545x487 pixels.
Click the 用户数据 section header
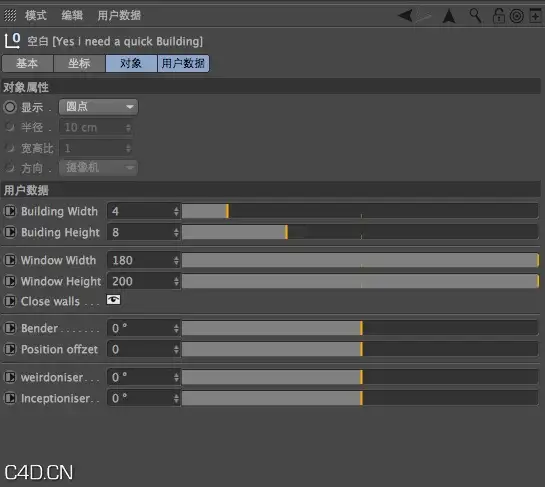pyautogui.click(x=271, y=190)
